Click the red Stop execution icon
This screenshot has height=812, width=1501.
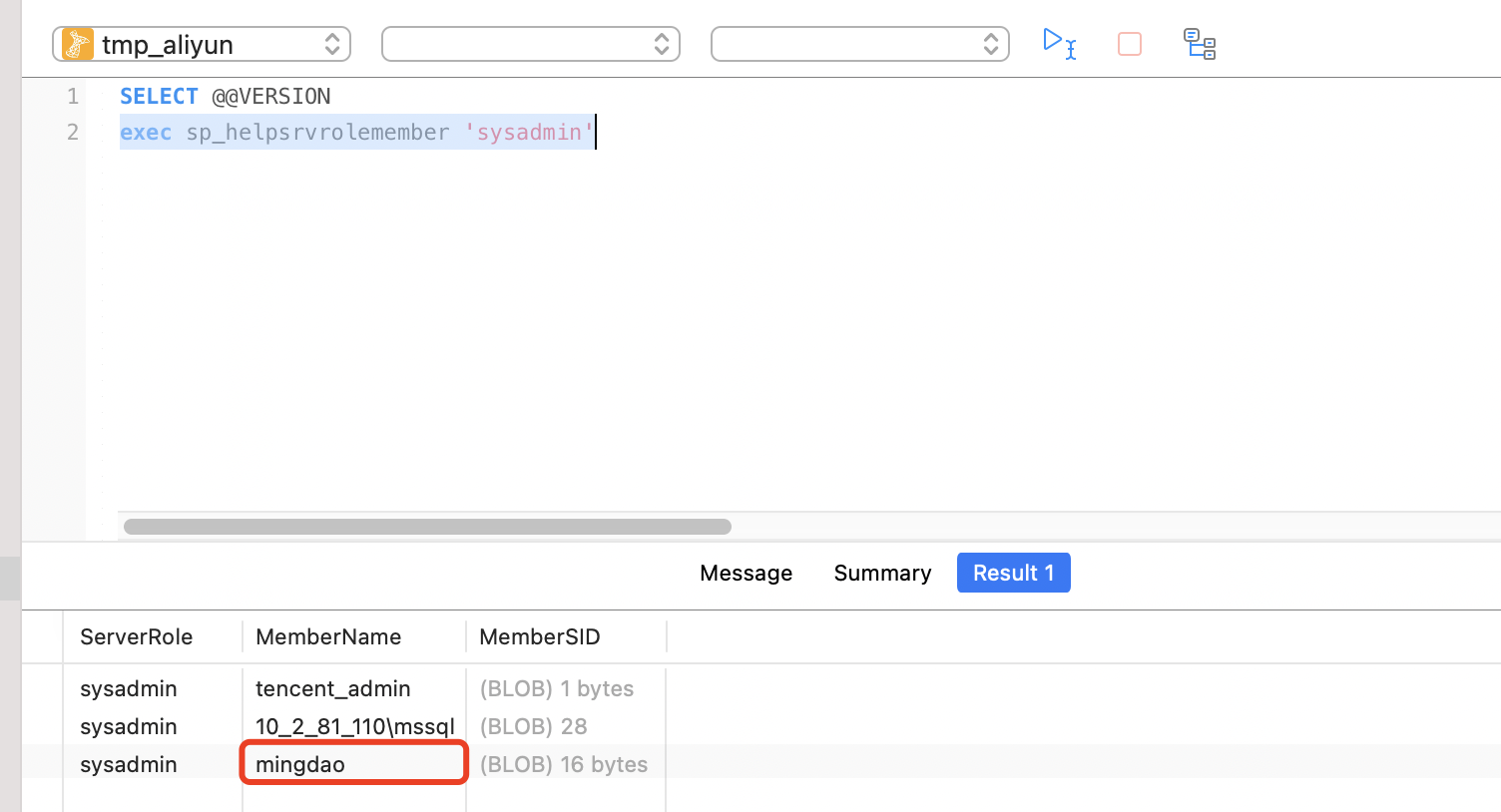pyautogui.click(x=1130, y=44)
